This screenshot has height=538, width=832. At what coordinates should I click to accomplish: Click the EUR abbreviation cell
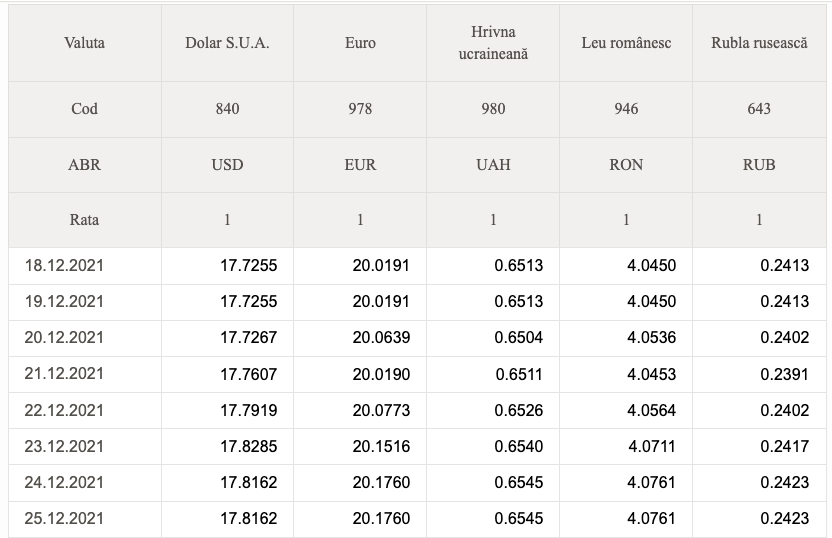360,165
